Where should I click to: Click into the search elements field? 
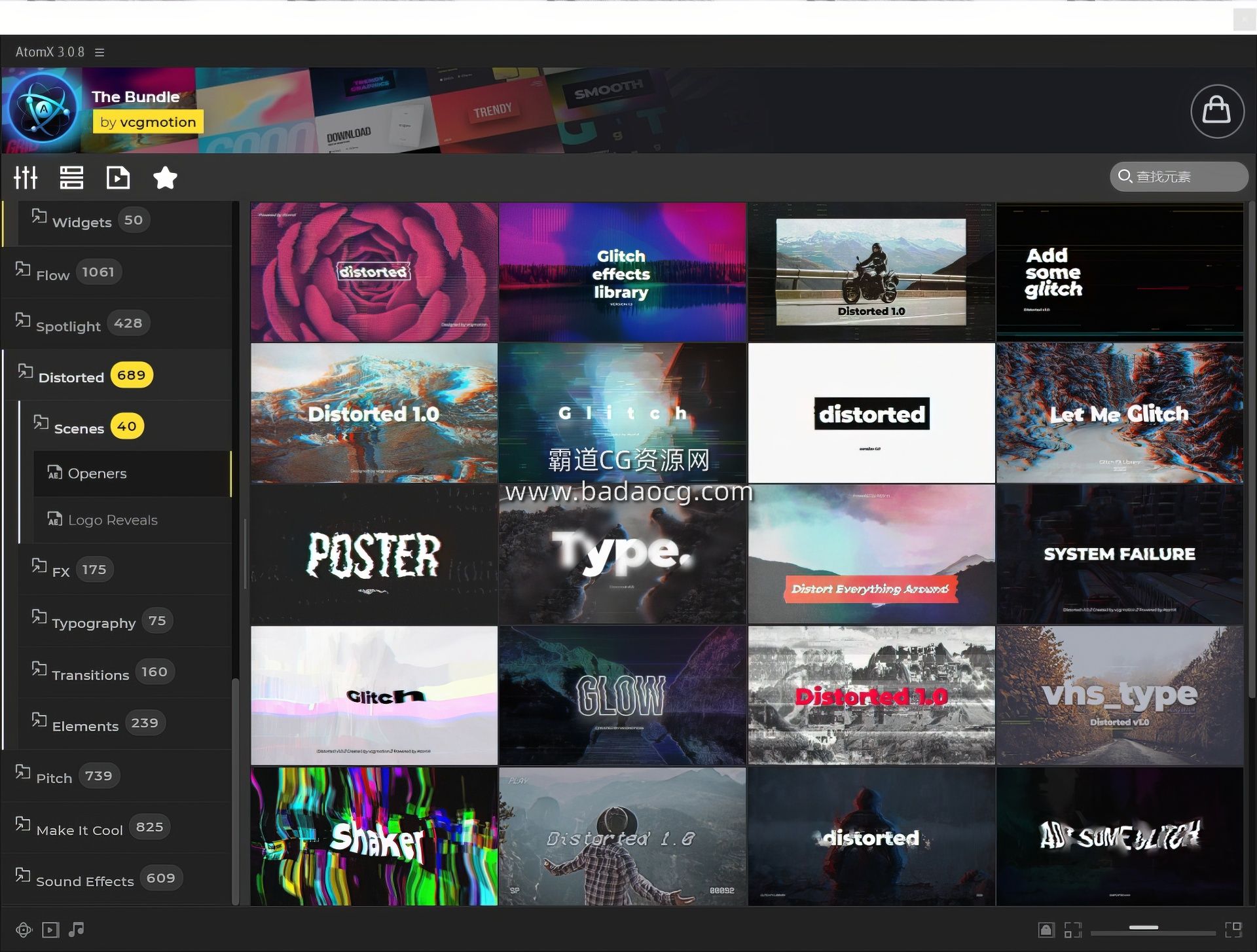pyautogui.click(x=1179, y=177)
